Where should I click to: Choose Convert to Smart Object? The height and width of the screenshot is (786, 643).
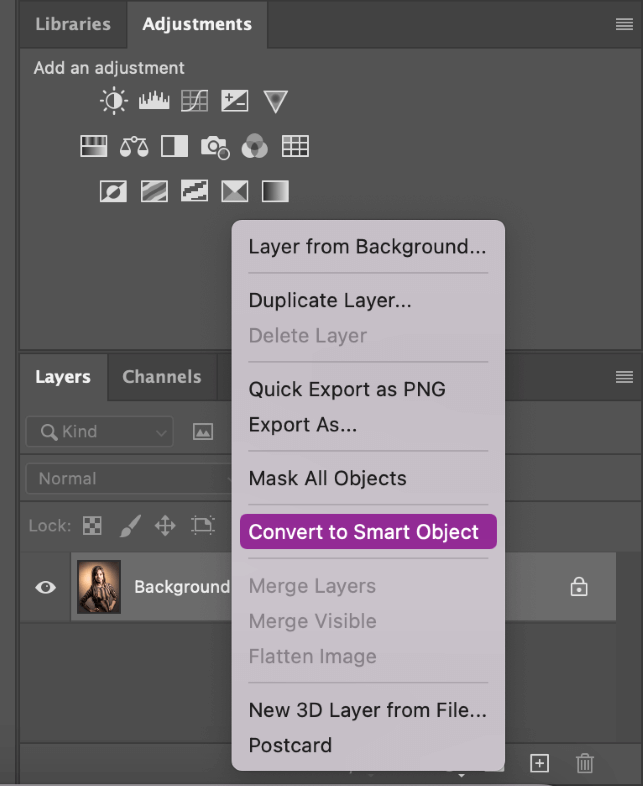point(368,531)
